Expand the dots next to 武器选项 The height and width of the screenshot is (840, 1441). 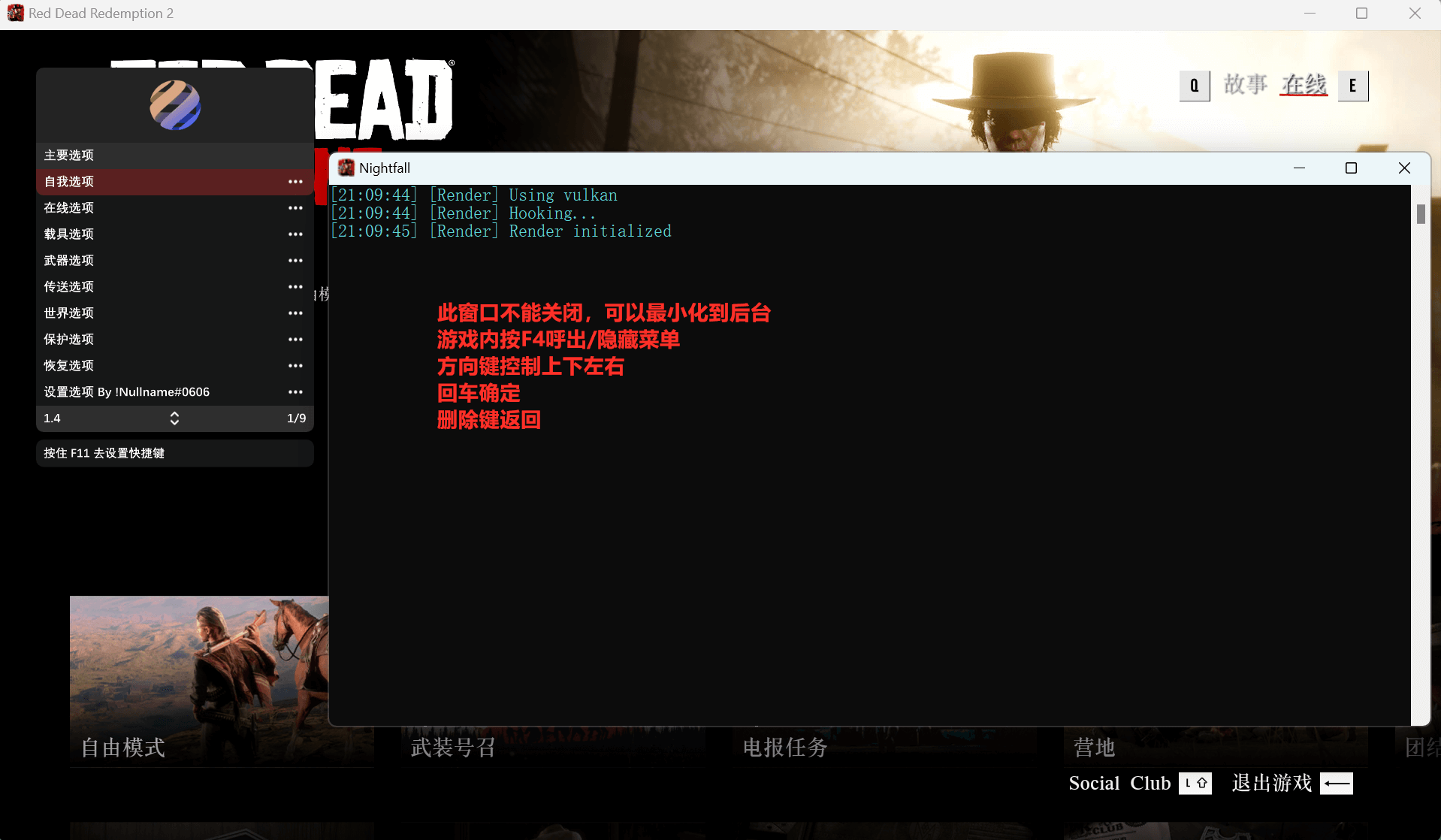(295, 261)
